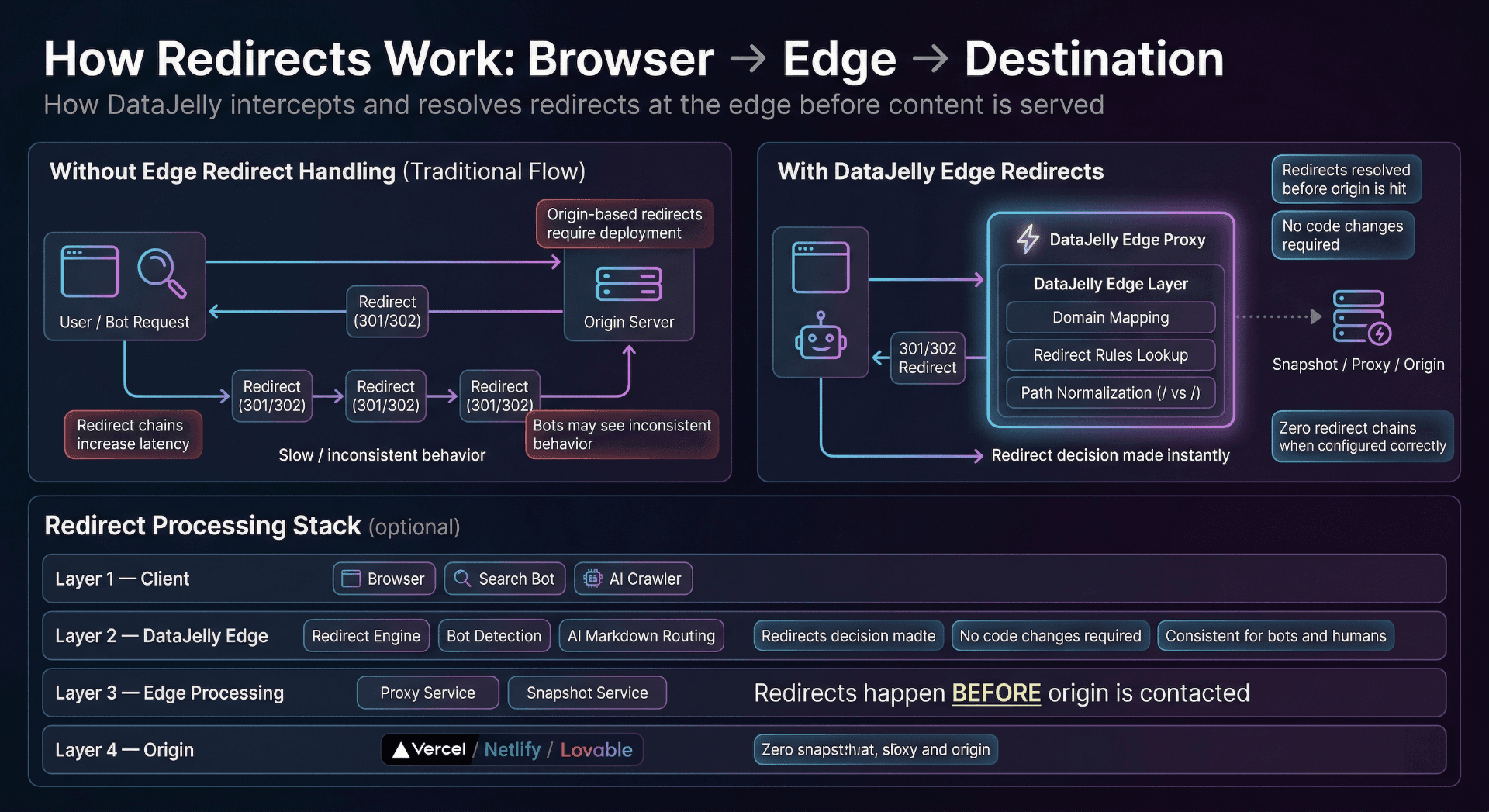1489x812 pixels.
Task: Click the 'Zero snapstħat, slòxy and origin' chip in Layer 4
Action: [x=876, y=750]
